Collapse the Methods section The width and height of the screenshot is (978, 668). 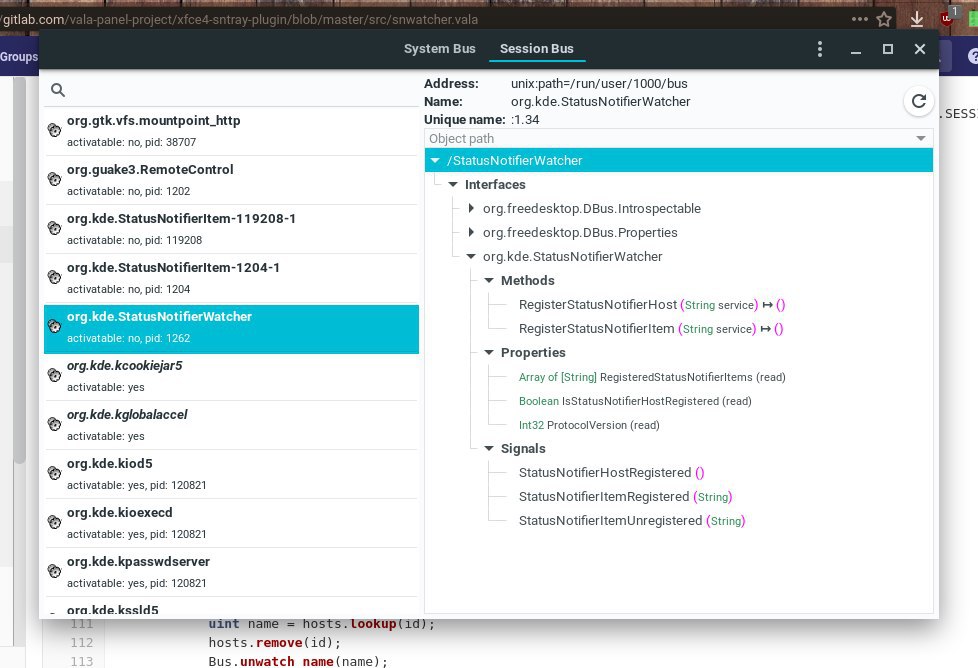tap(489, 281)
